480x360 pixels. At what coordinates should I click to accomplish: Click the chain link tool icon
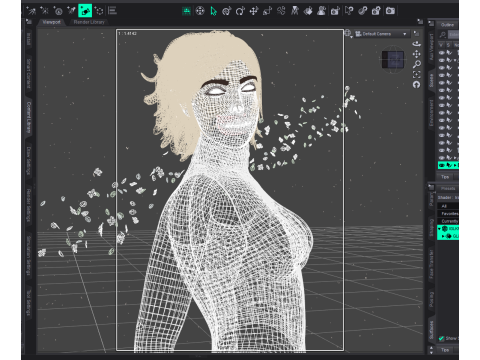click(362, 11)
